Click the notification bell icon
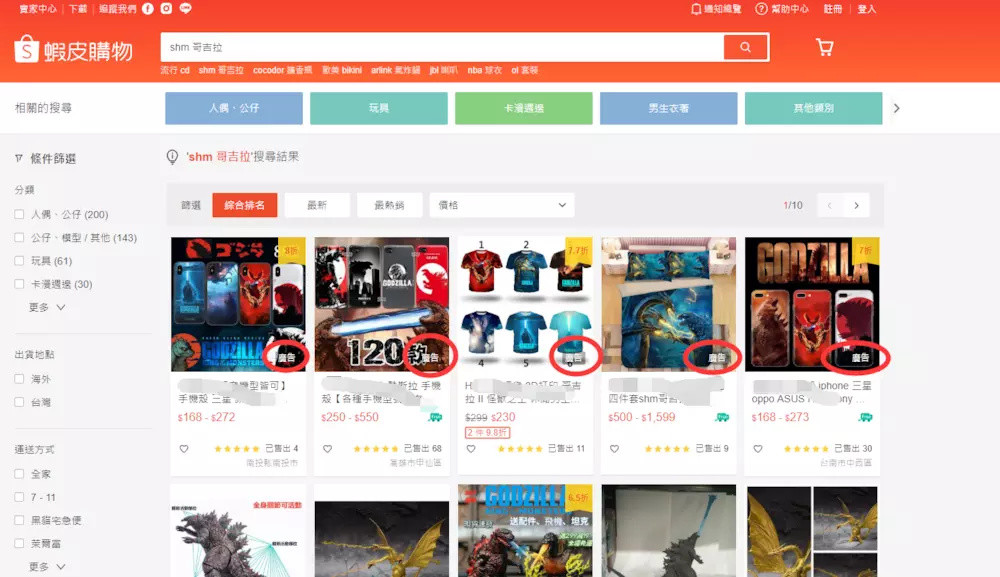Screen dimensions: 1000x577 (696, 9)
